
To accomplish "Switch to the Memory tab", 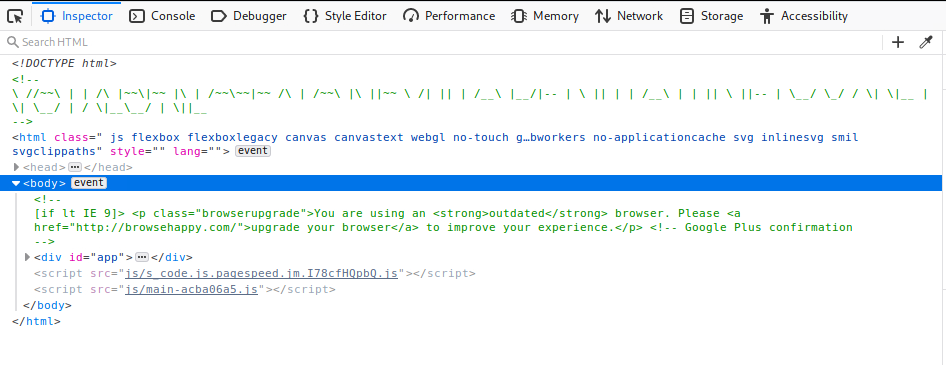I will (545, 16).
